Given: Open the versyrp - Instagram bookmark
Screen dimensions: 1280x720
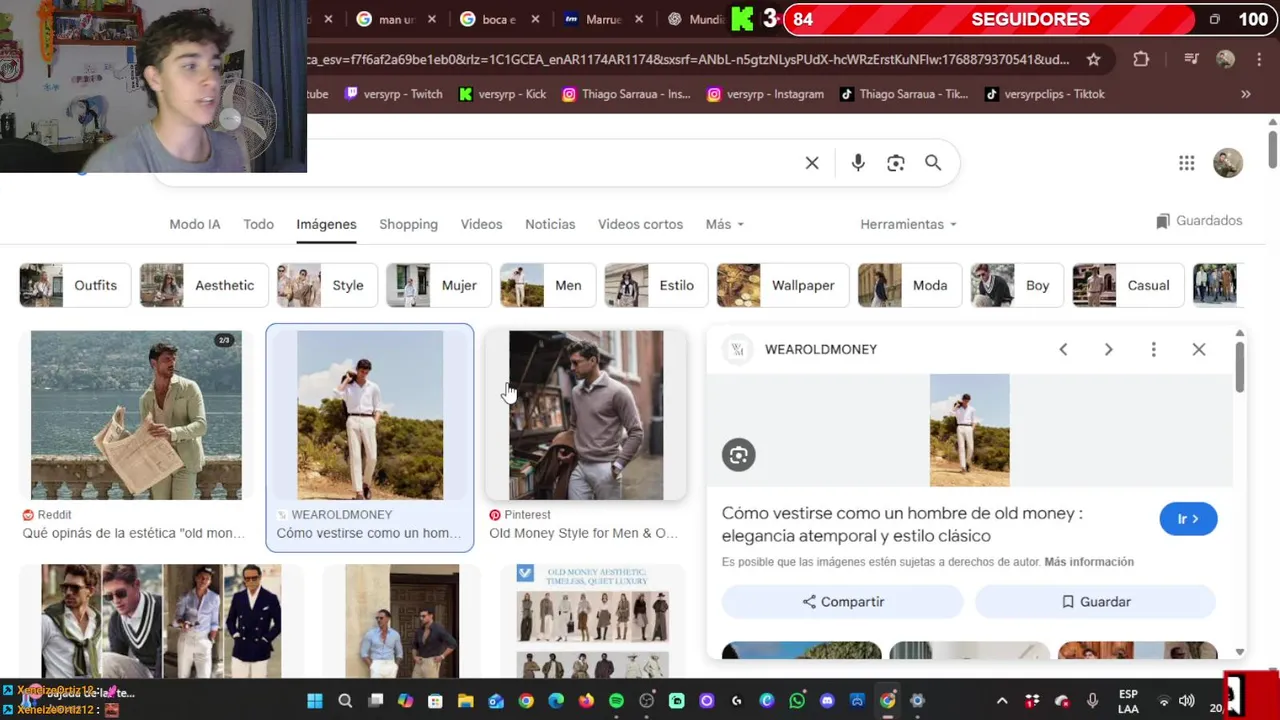Looking at the screenshot, I should pyautogui.click(x=766, y=94).
